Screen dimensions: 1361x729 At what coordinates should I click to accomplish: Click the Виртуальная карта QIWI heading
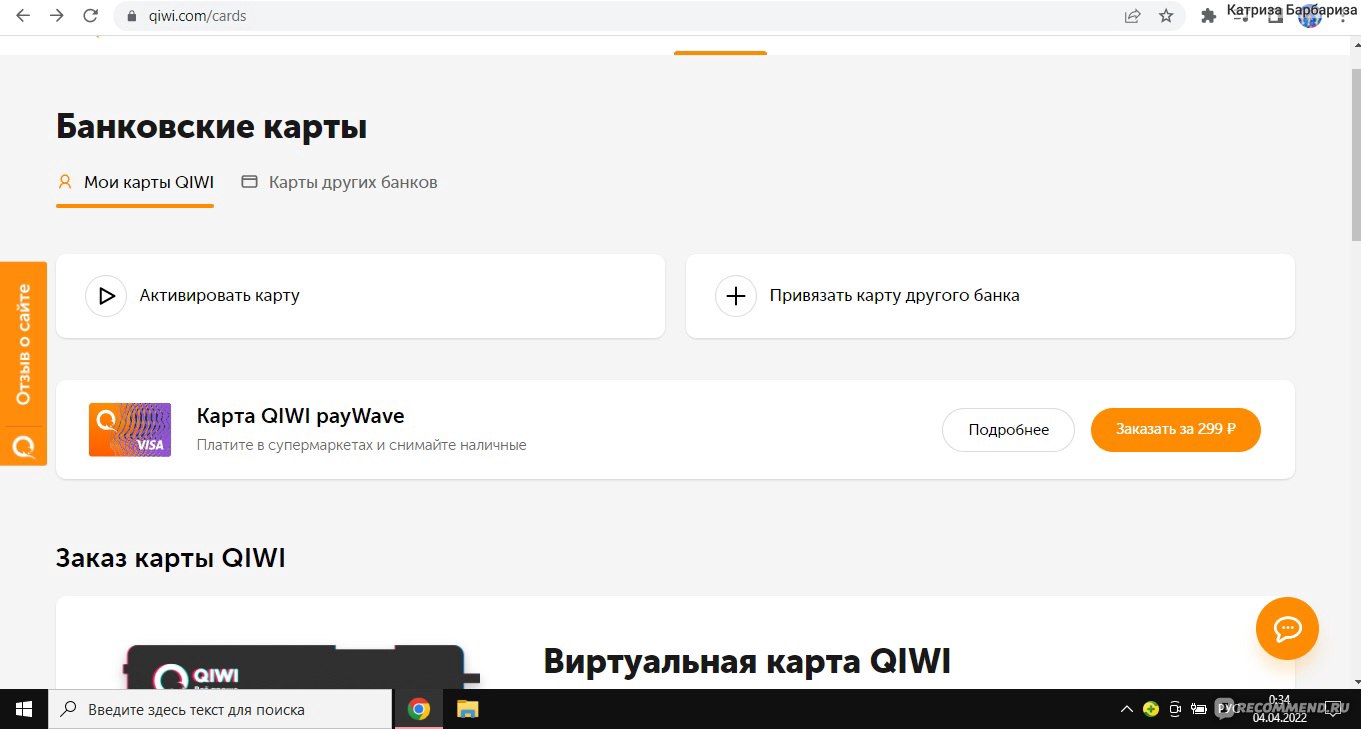tap(747, 661)
